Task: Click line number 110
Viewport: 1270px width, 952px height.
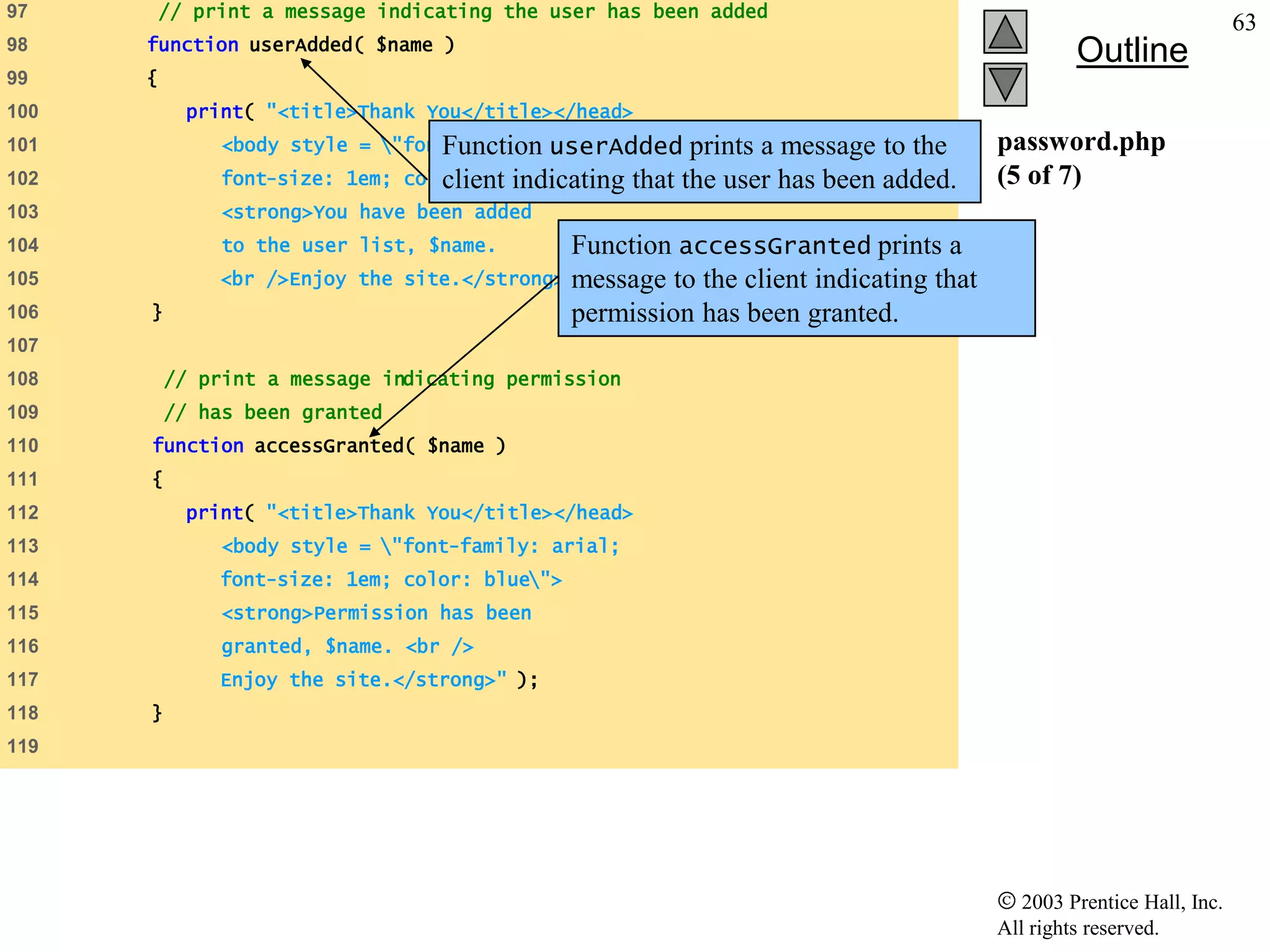Action: (23, 446)
